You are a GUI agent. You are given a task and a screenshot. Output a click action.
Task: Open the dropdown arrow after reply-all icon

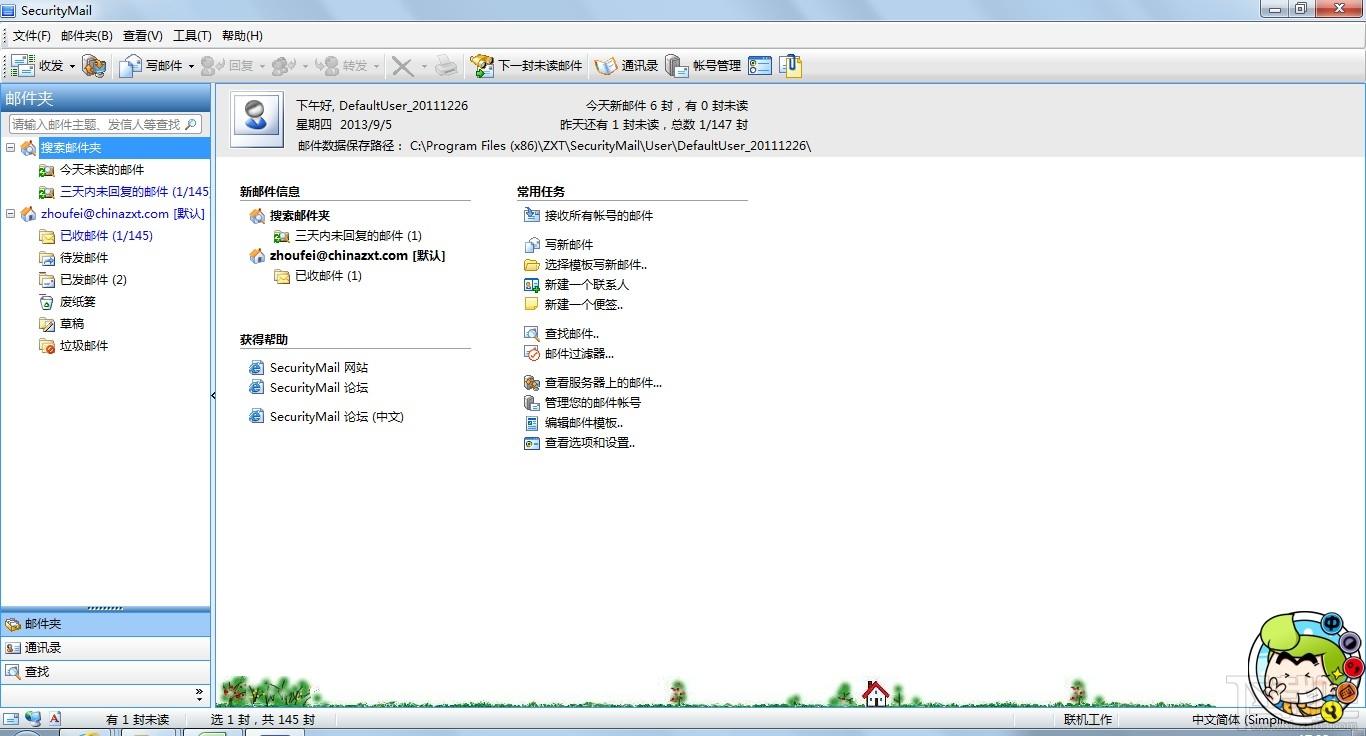tap(305, 66)
